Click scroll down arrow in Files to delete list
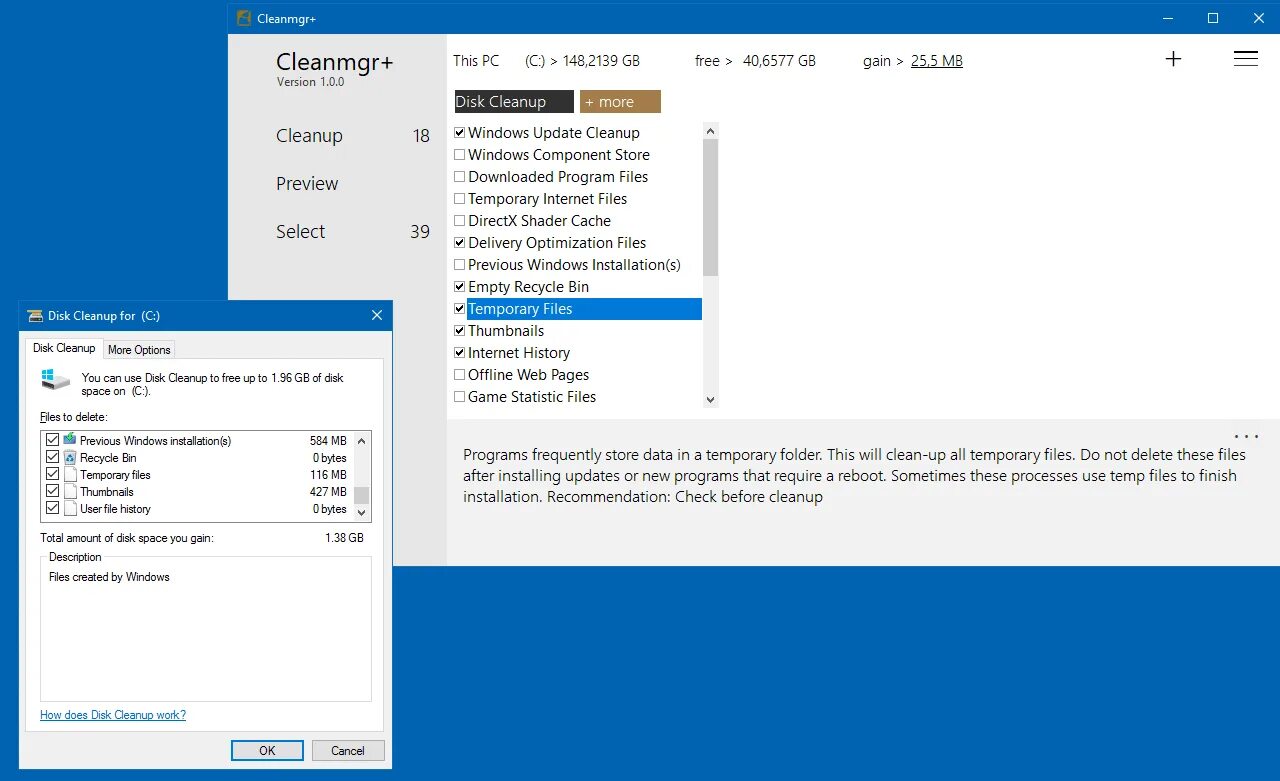 (362, 513)
